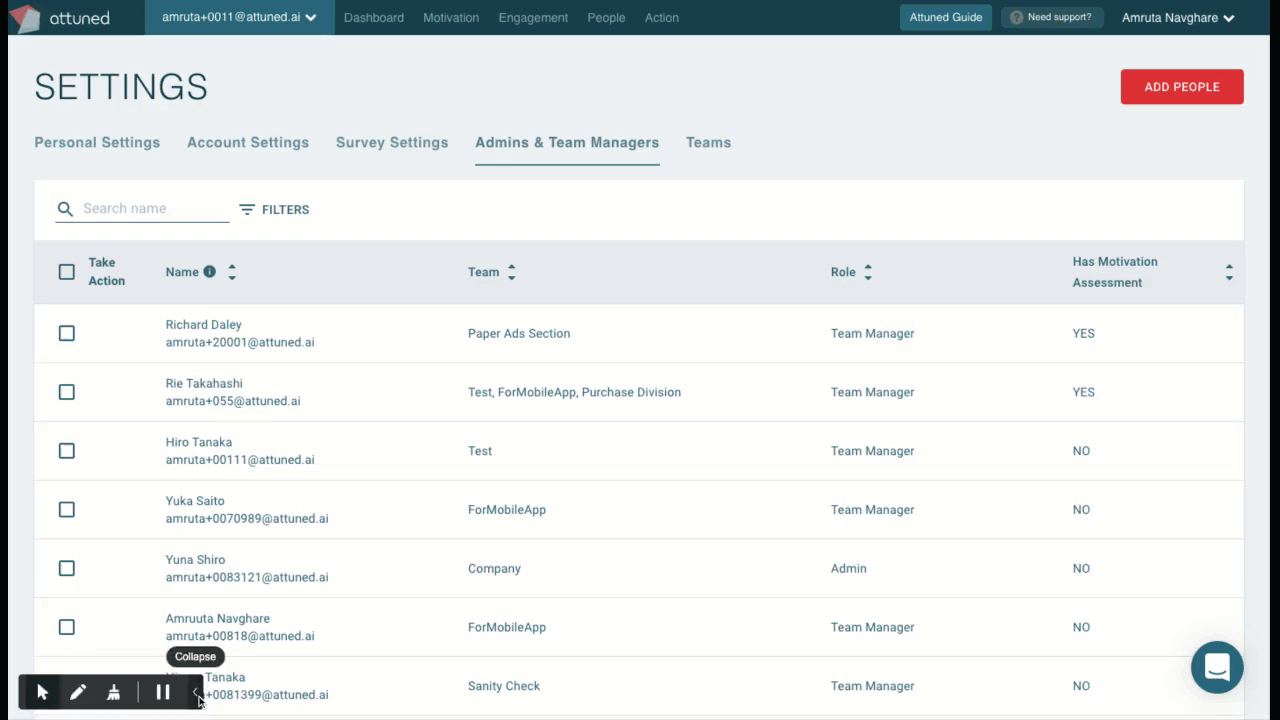Screen dimensions: 1280x720
Task: Switch to Account Settings tab
Action: 248,143
